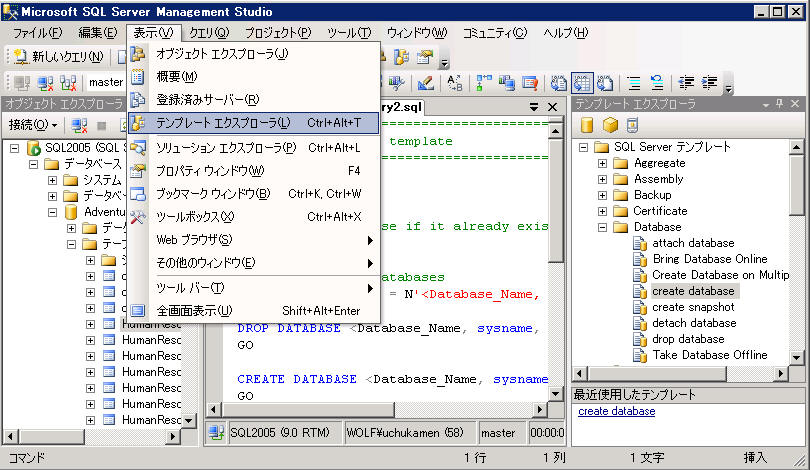Click the create snapshot template file icon

pos(640,307)
